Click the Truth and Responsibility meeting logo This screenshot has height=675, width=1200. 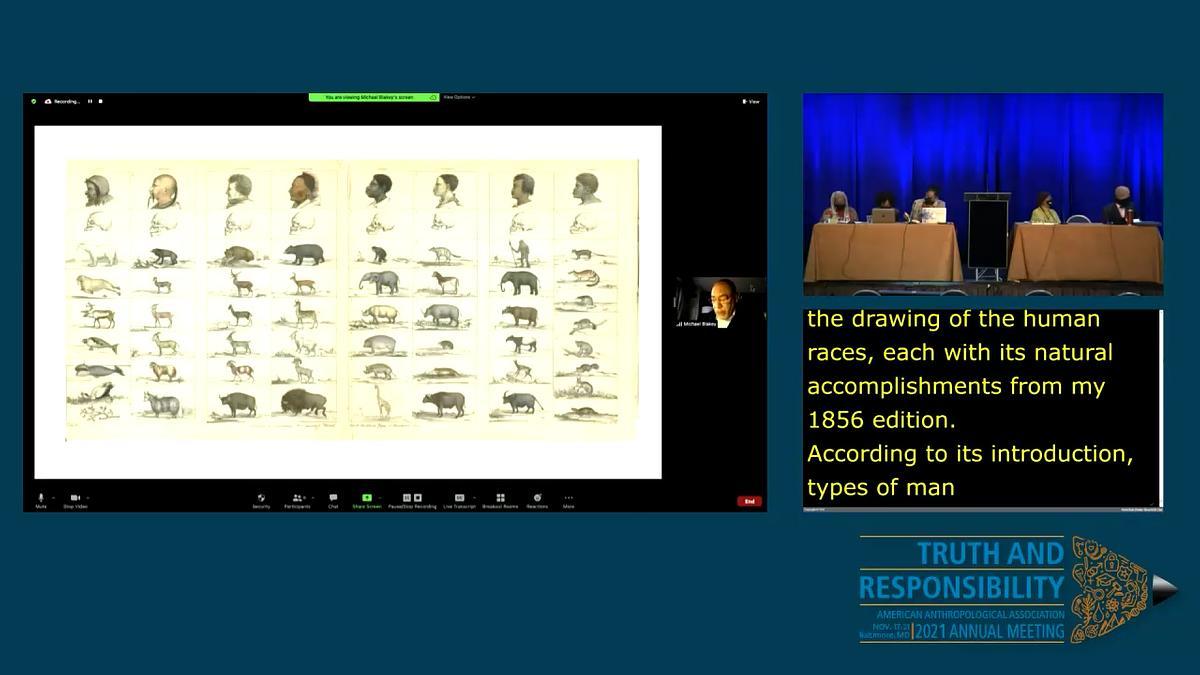[1018, 590]
